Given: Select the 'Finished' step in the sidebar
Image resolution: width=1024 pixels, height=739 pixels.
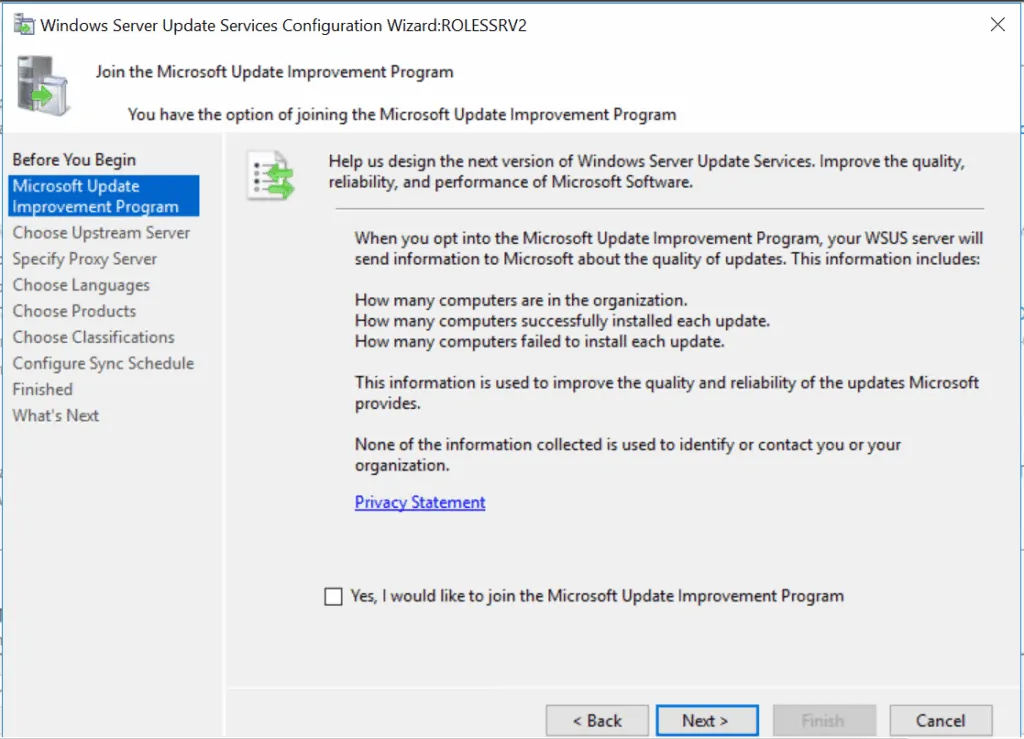Looking at the screenshot, I should click(x=42, y=389).
